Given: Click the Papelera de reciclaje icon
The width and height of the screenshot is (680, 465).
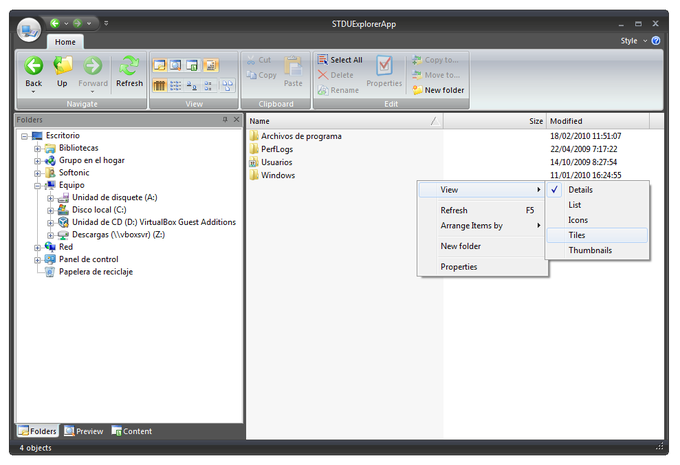Looking at the screenshot, I should [x=50, y=272].
